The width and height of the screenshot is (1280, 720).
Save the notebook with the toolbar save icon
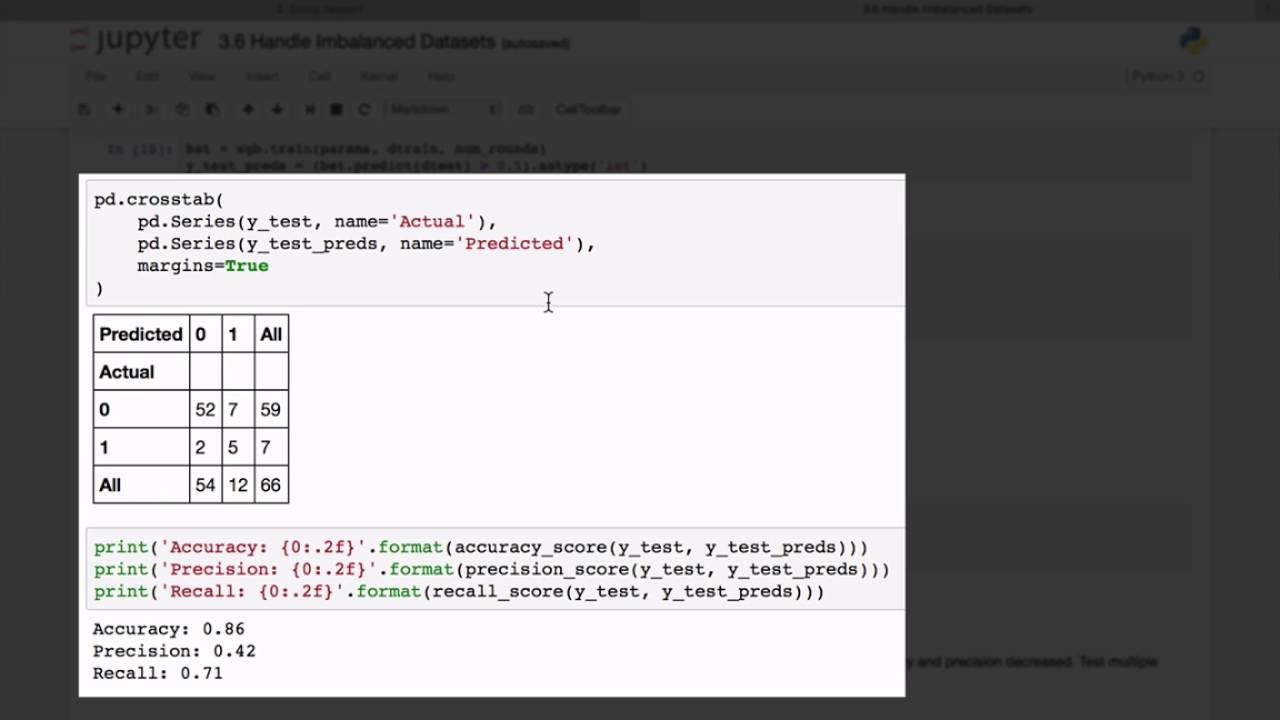pyautogui.click(x=85, y=109)
